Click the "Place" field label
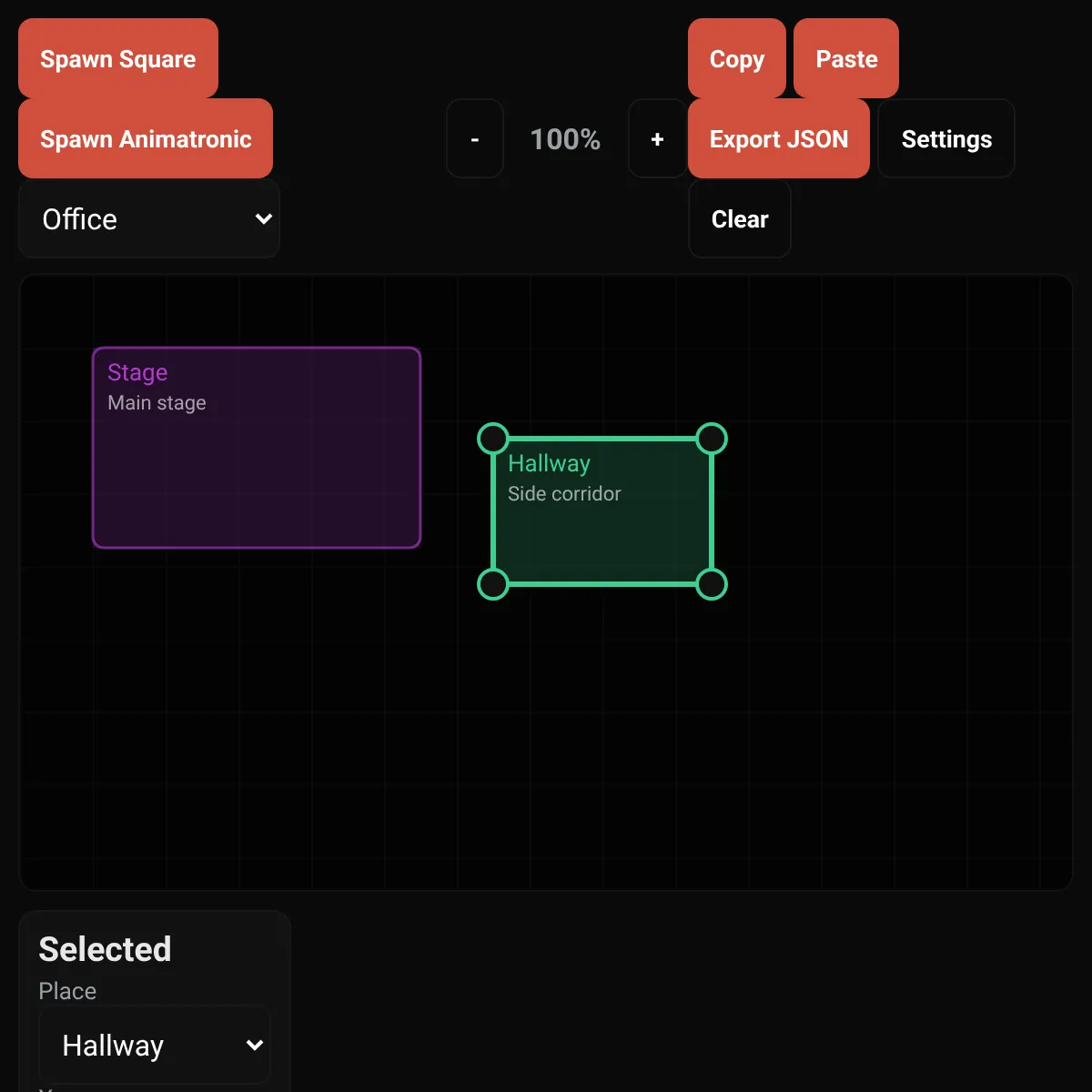This screenshot has width=1092, height=1092. pyautogui.click(x=67, y=991)
